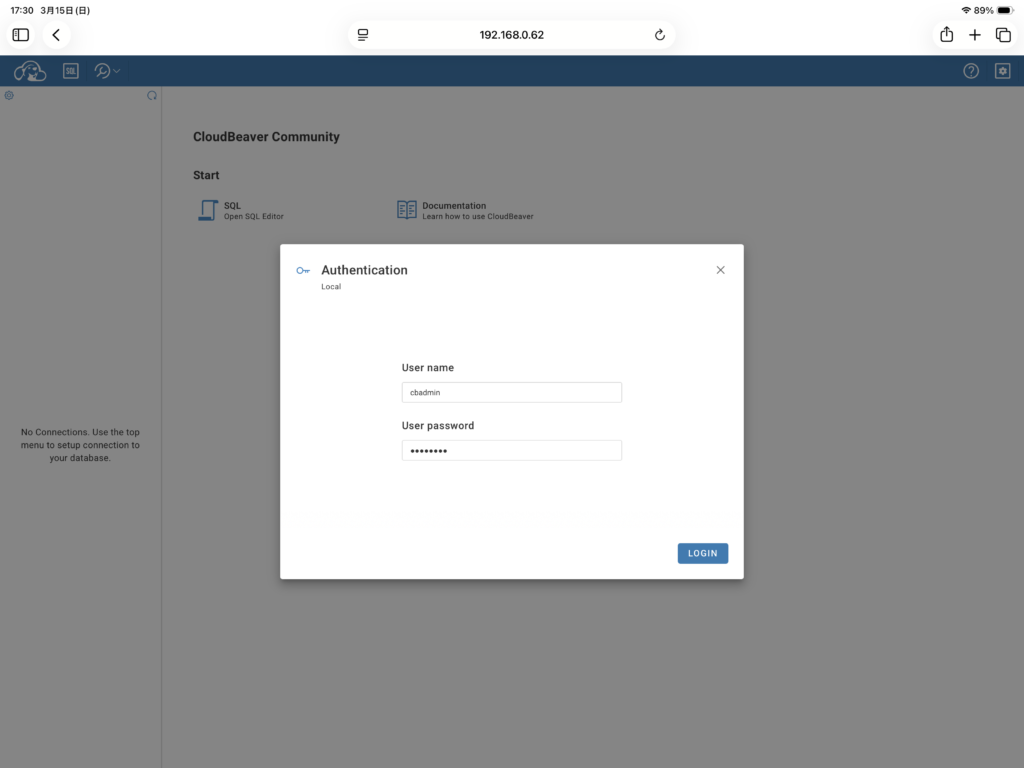Click the User password input field
This screenshot has width=1024, height=768.
point(511,451)
